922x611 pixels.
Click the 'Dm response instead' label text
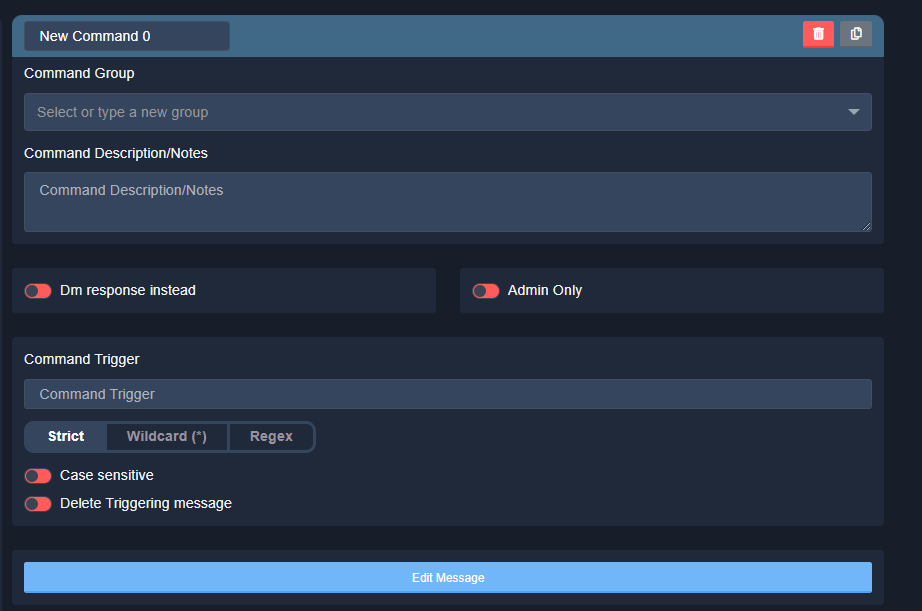(128, 291)
